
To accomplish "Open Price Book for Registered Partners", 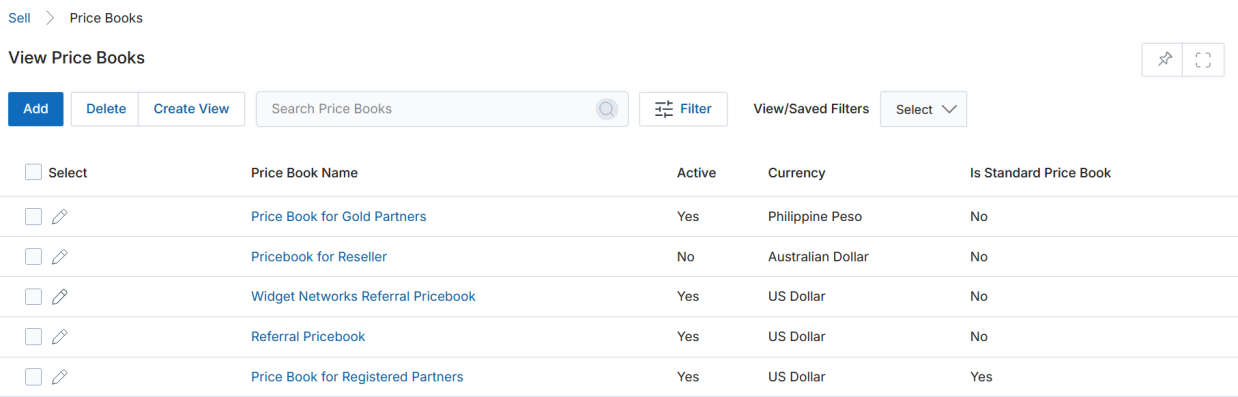I will coord(357,377).
